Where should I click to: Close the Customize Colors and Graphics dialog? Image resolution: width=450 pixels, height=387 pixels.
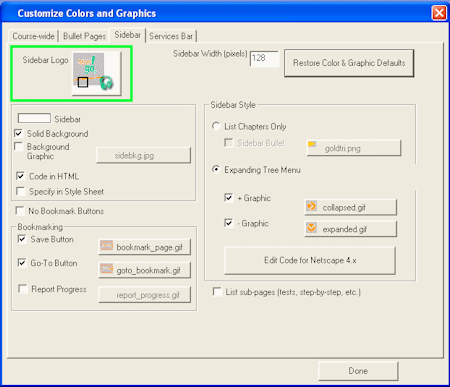coord(439,13)
